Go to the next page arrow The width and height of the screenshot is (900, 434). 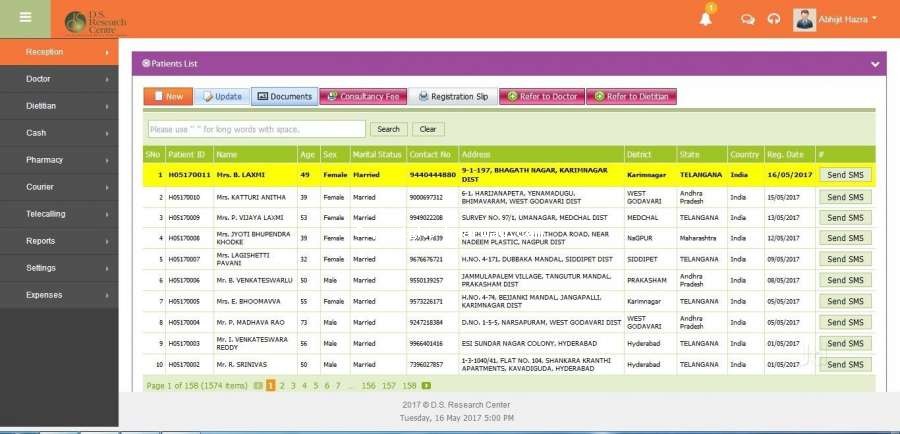pos(426,385)
